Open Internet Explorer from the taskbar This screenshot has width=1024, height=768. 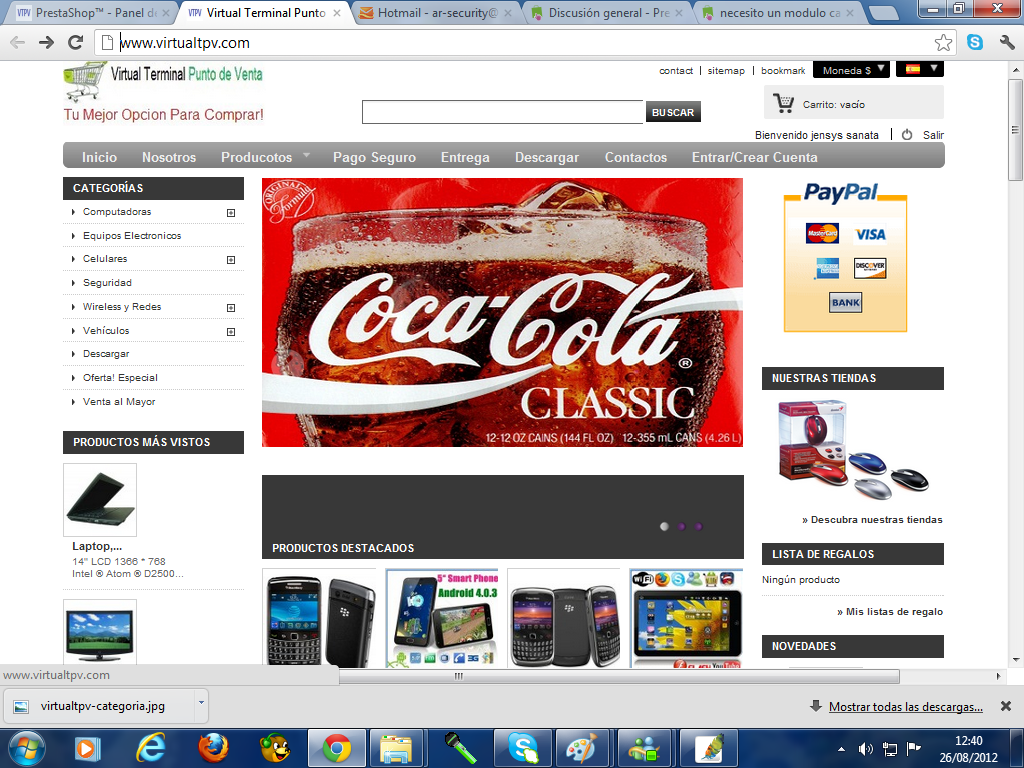(150, 748)
